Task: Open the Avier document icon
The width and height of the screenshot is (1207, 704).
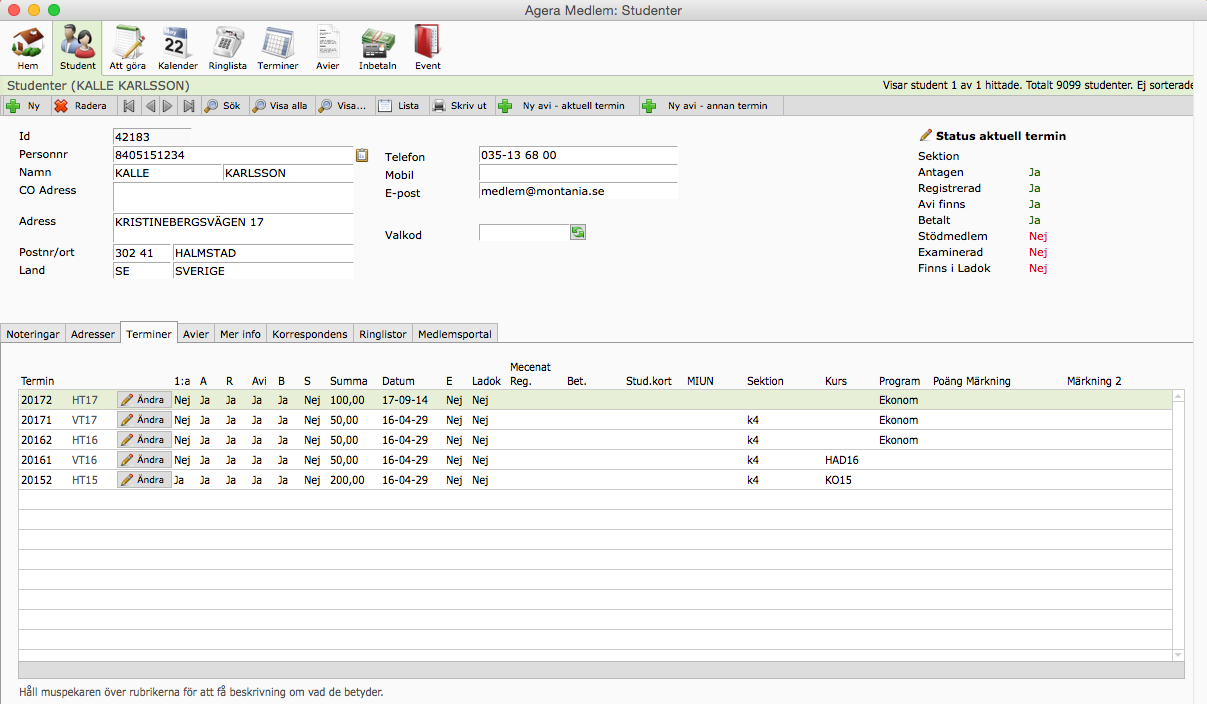Action: tap(328, 48)
